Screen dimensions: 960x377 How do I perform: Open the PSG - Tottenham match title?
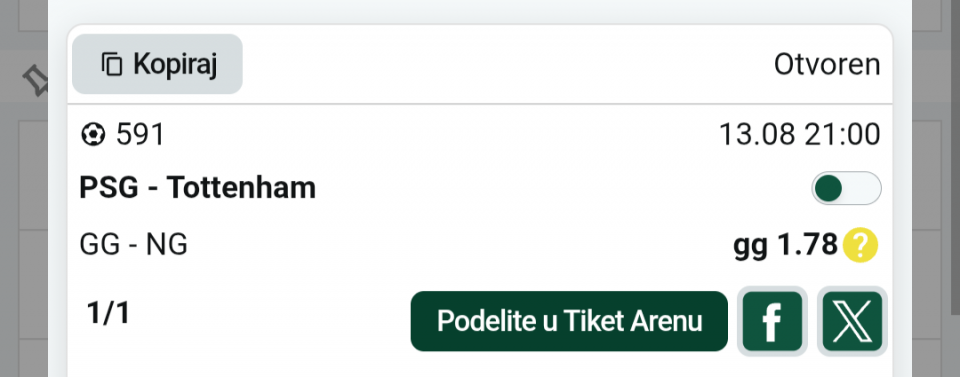198,188
